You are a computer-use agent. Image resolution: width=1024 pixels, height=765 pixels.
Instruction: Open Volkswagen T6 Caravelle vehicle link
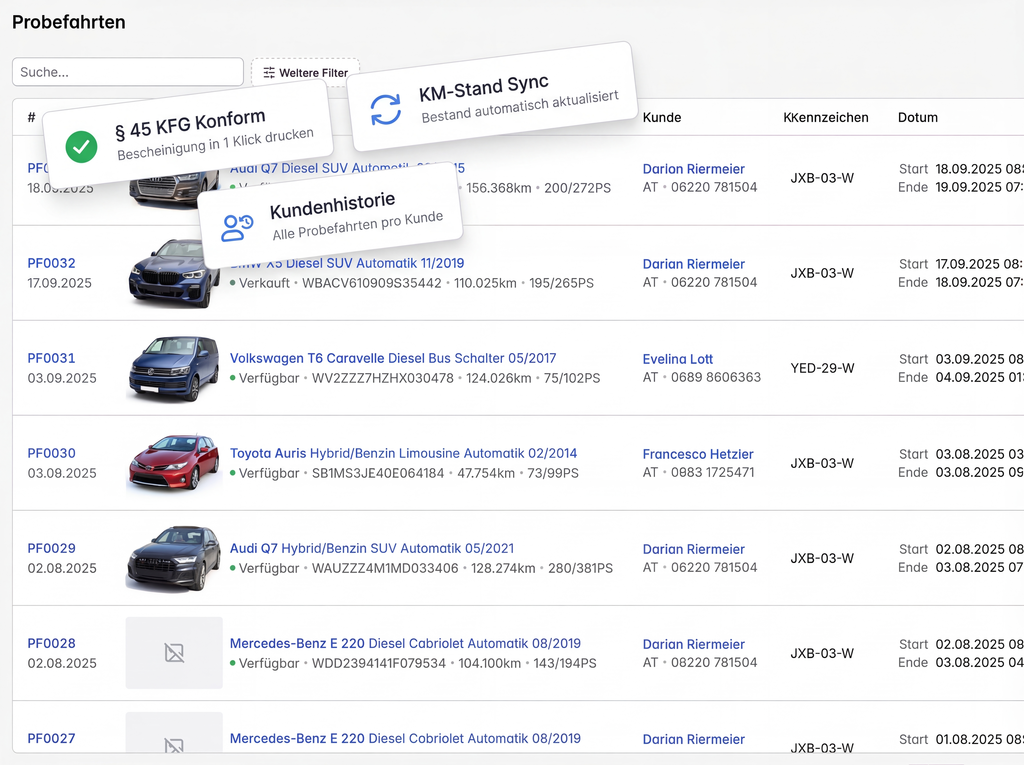pos(392,358)
